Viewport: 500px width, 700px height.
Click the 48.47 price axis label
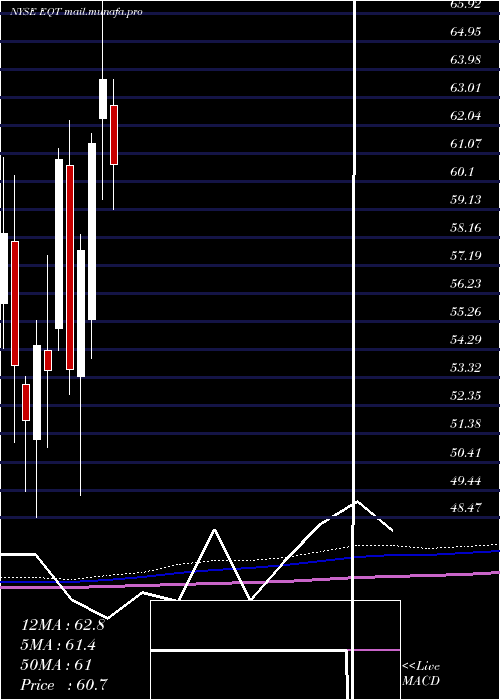[466, 508]
